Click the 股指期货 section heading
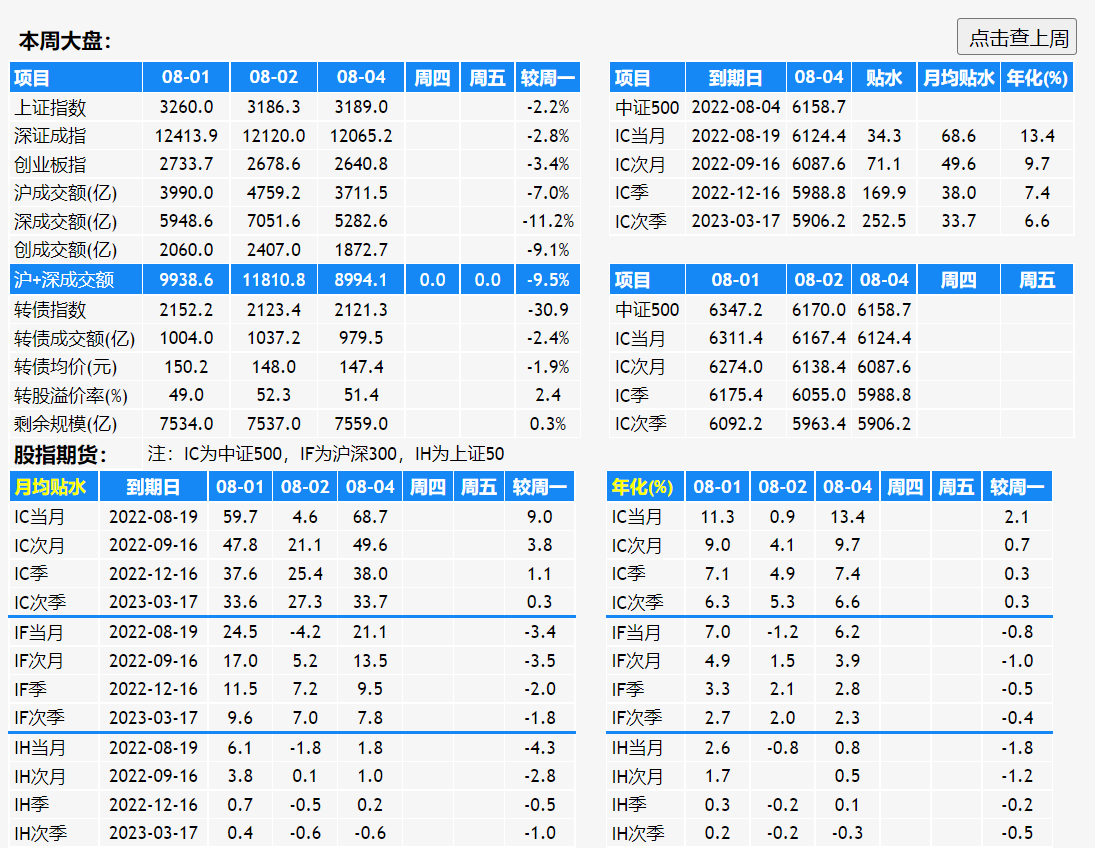The height and width of the screenshot is (848, 1095). pyautogui.click(x=60, y=455)
